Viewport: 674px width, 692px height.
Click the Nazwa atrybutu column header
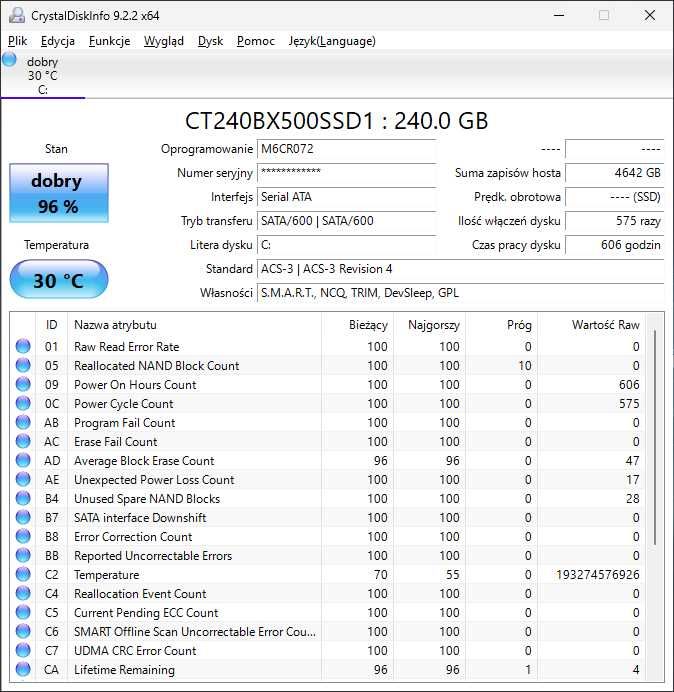click(x=195, y=325)
